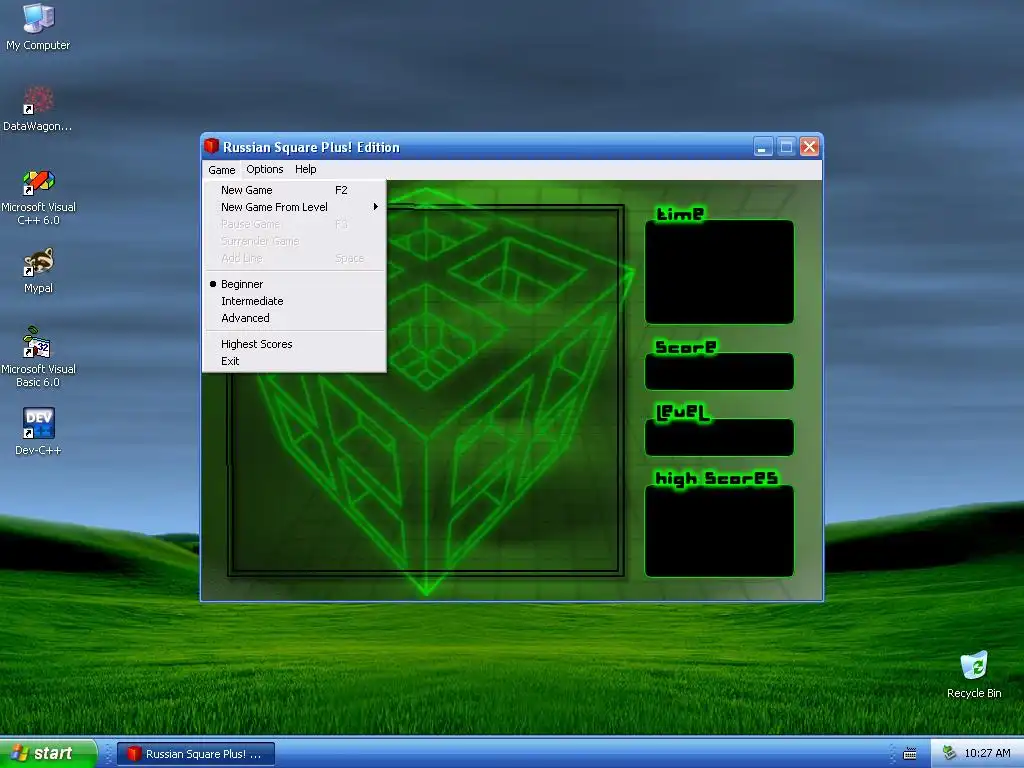Viewport: 1024px width, 768px height.
Task: Open the My Computer desktop icon
Action: [38, 27]
